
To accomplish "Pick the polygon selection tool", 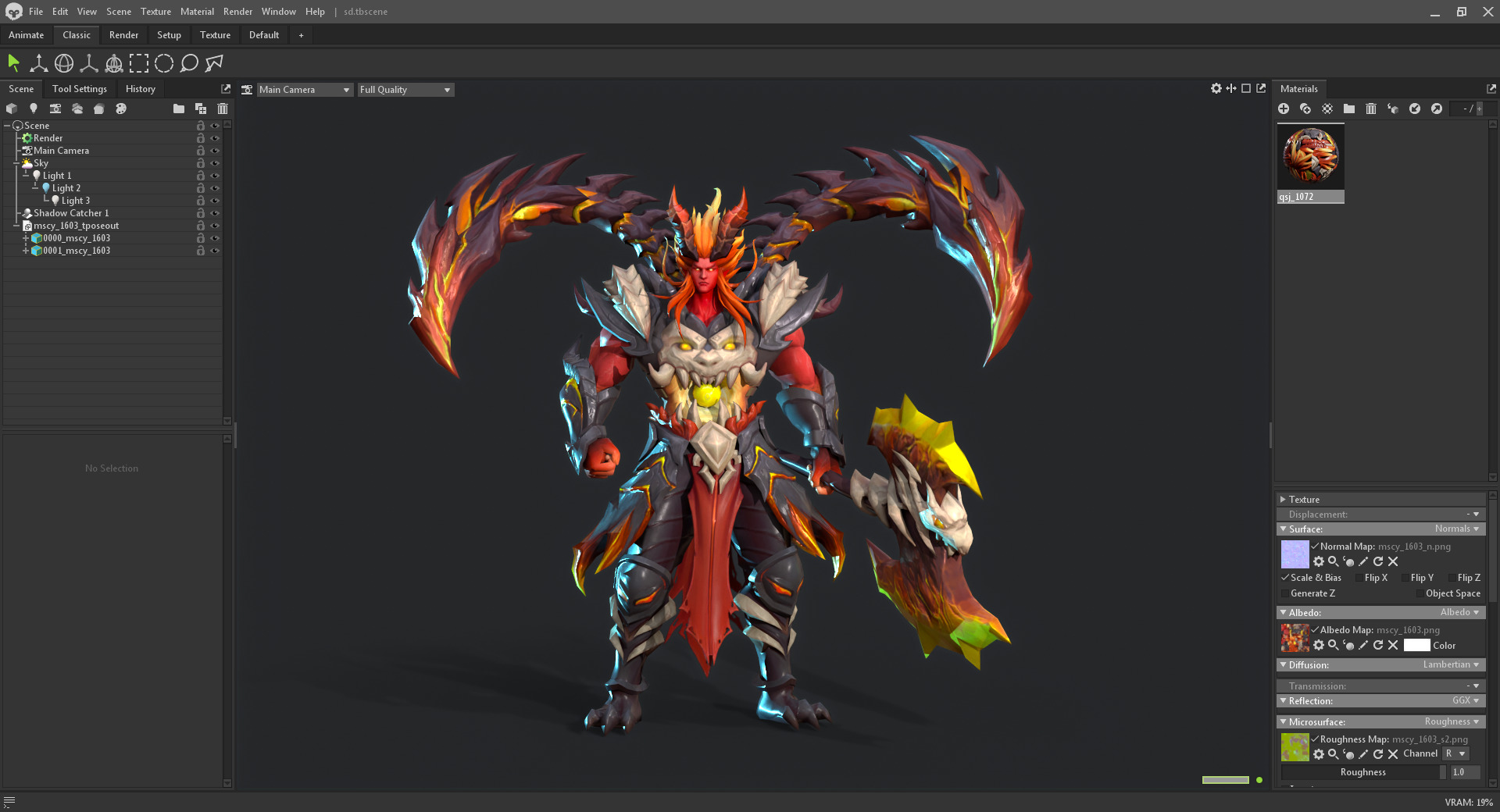I will click(214, 62).
